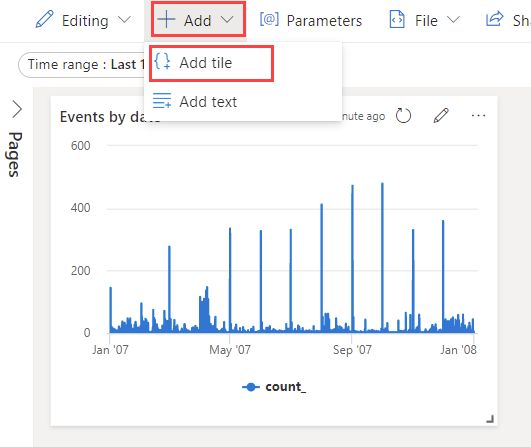
Task: Click the Jan '08 axis label
Action: coord(458,350)
